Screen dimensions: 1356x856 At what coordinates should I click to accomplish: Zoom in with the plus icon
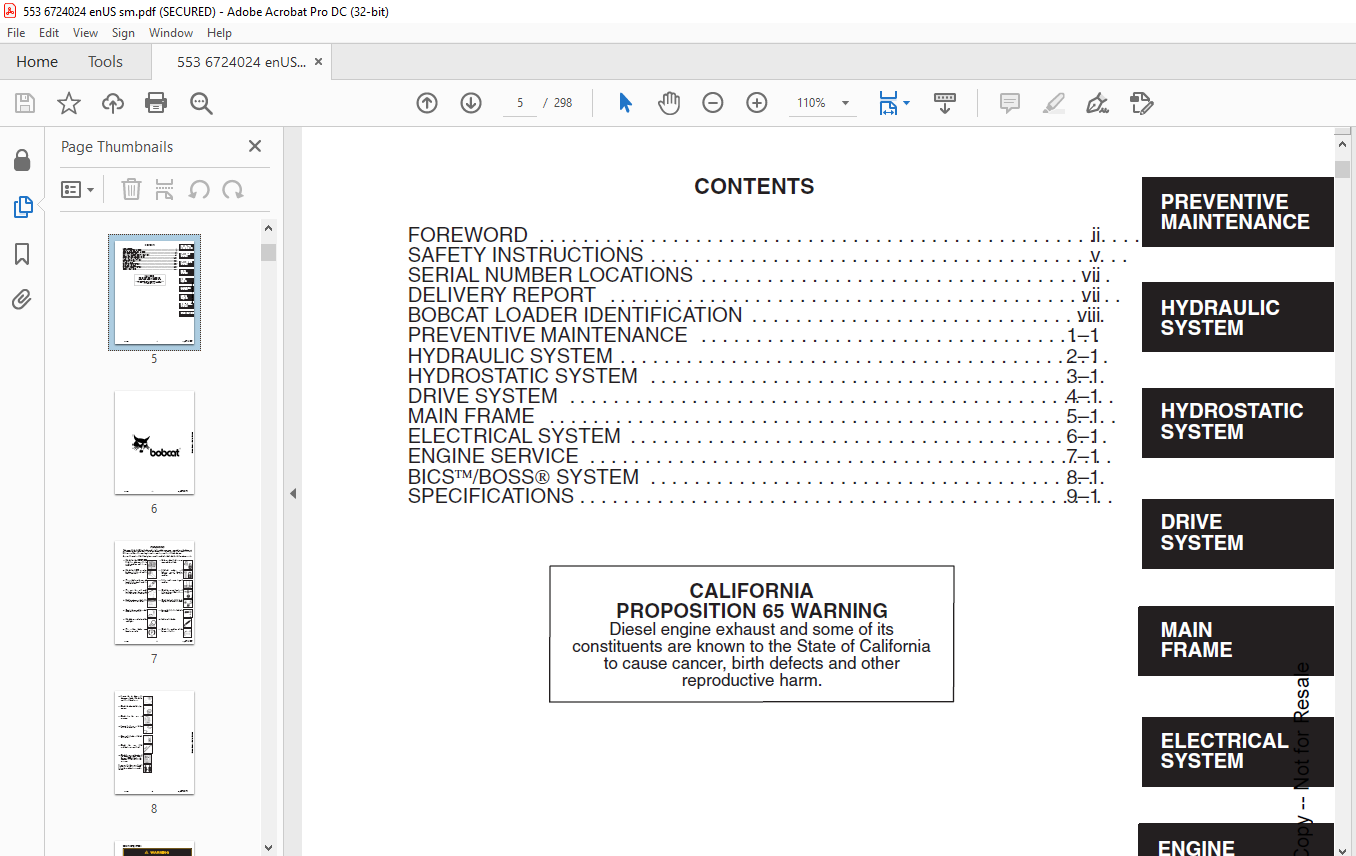(x=757, y=103)
